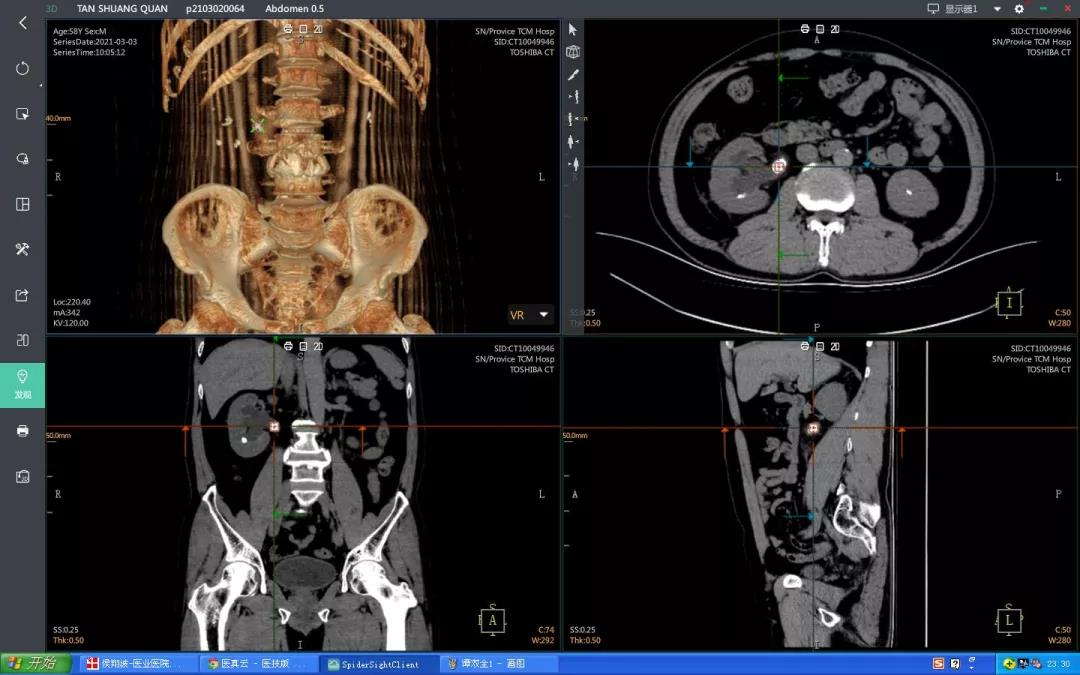The width and height of the screenshot is (1080, 675).
Task: Open the settings gear in title bar
Action: point(1019,9)
